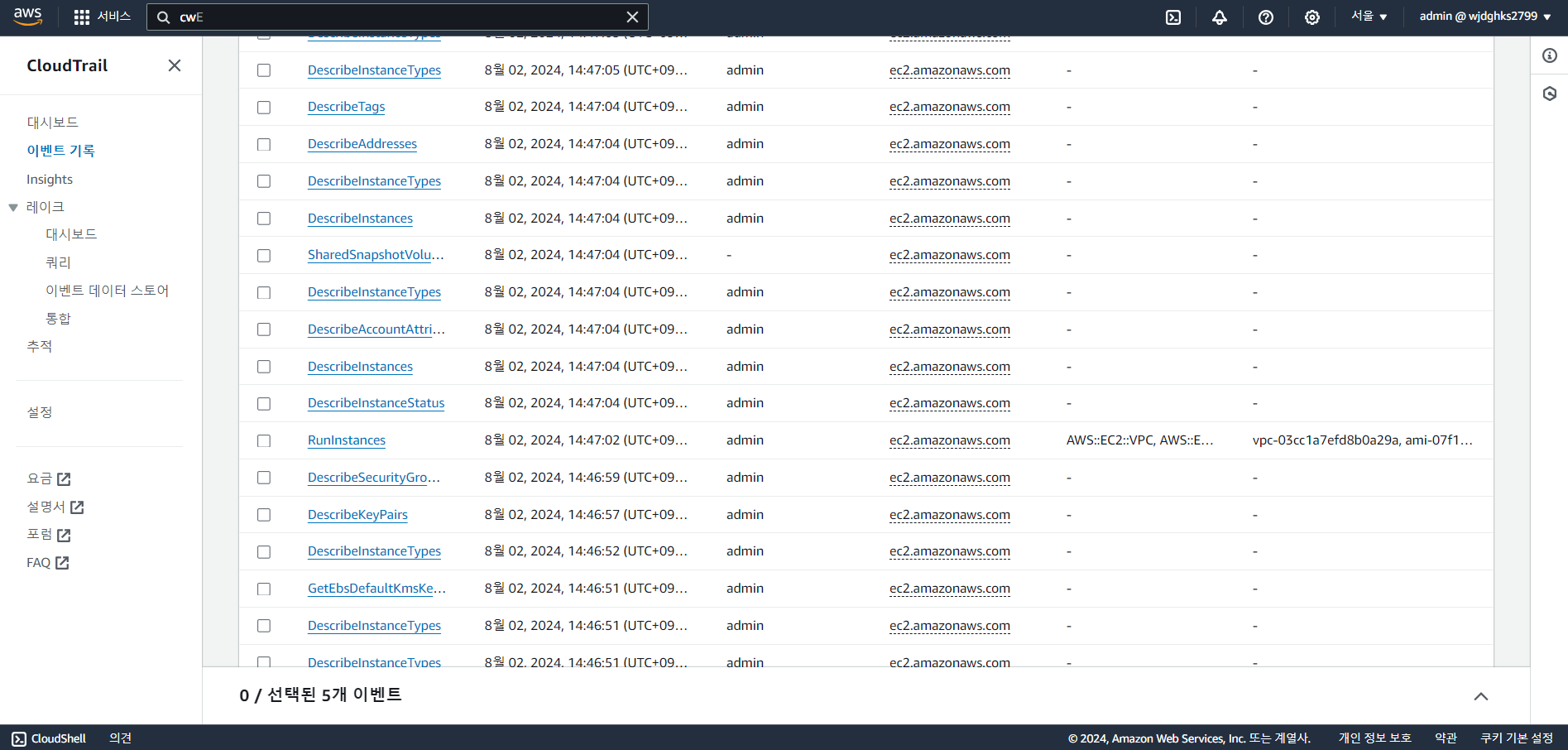Open Insights in the sidebar

pyautogui.click(x=50, y=180)
